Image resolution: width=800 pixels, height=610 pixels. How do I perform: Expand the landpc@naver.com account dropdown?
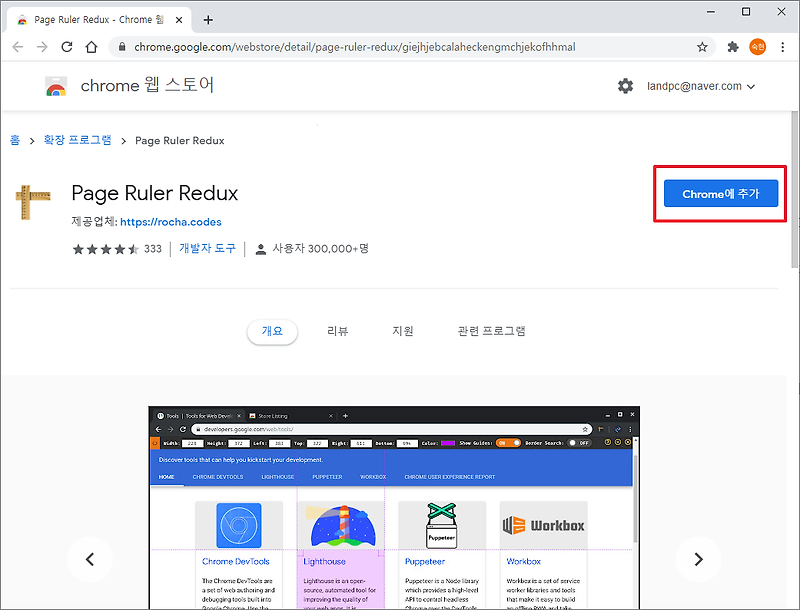click(701, 86)
